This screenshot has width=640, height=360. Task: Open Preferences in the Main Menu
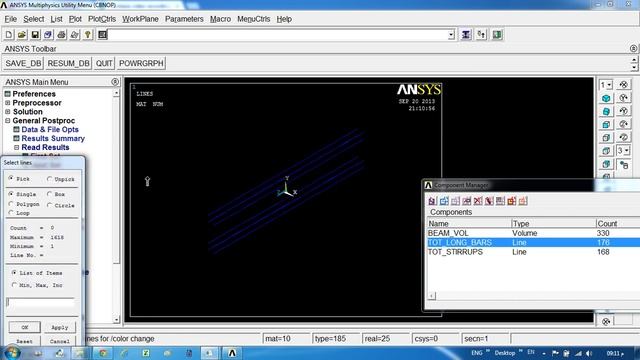pos(34,94)
